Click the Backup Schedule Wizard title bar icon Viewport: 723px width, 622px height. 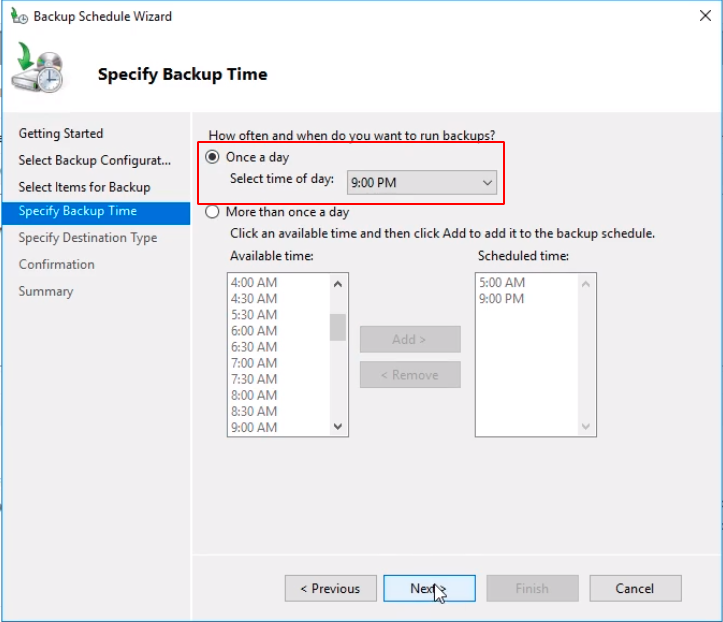[x=17, y=16]
